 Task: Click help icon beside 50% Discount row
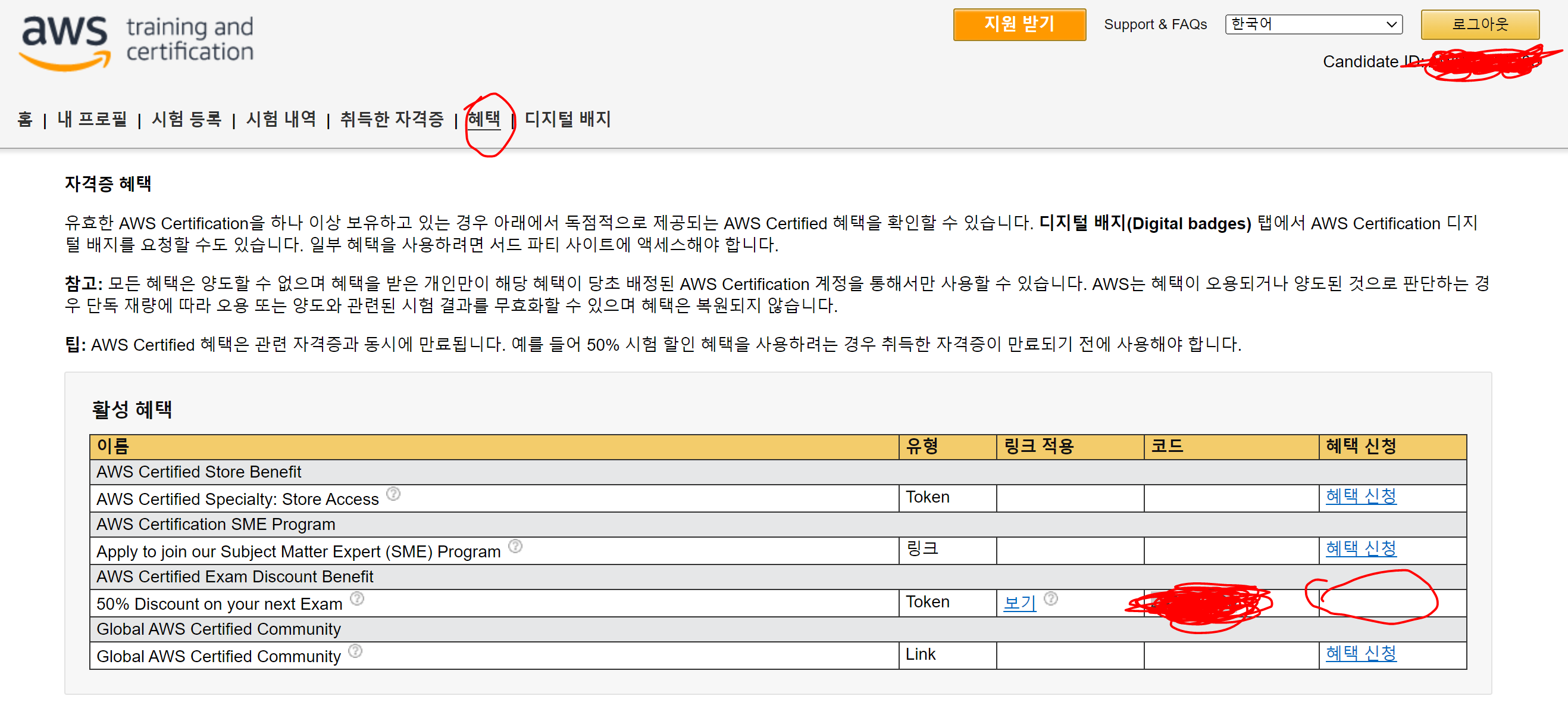click(357, 598)
